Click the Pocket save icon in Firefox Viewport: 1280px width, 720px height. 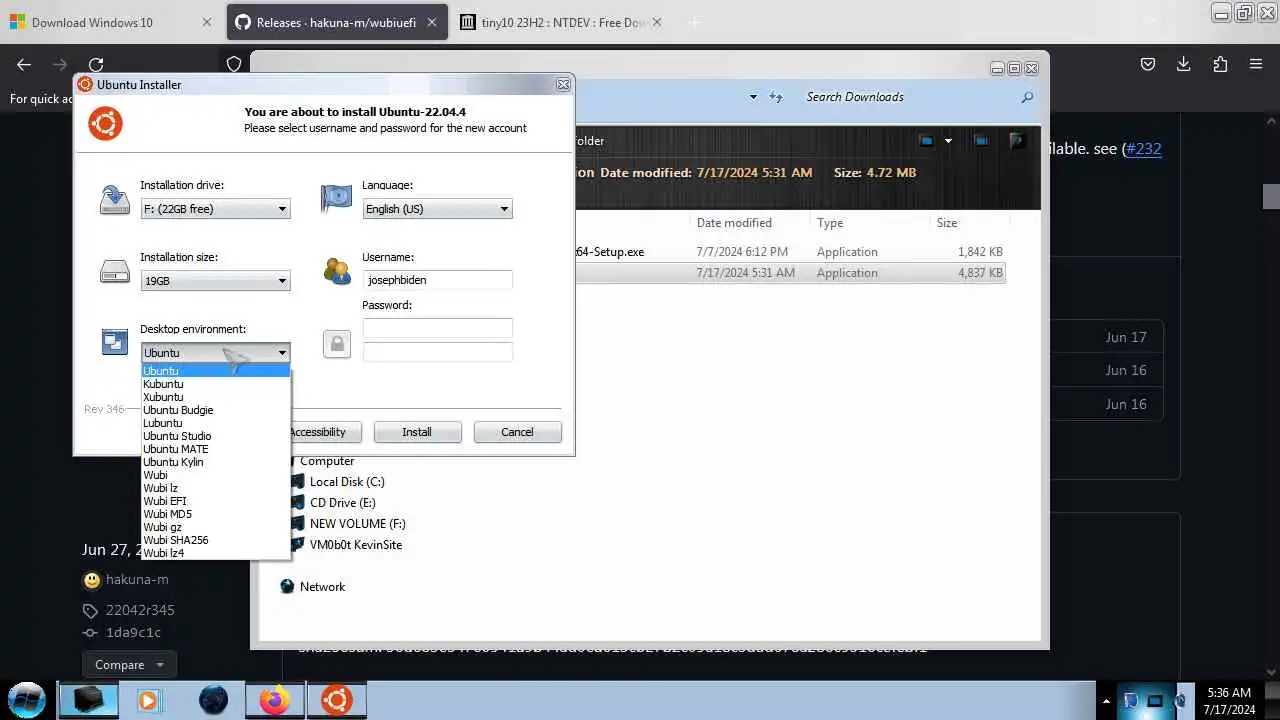[1148, 64]
